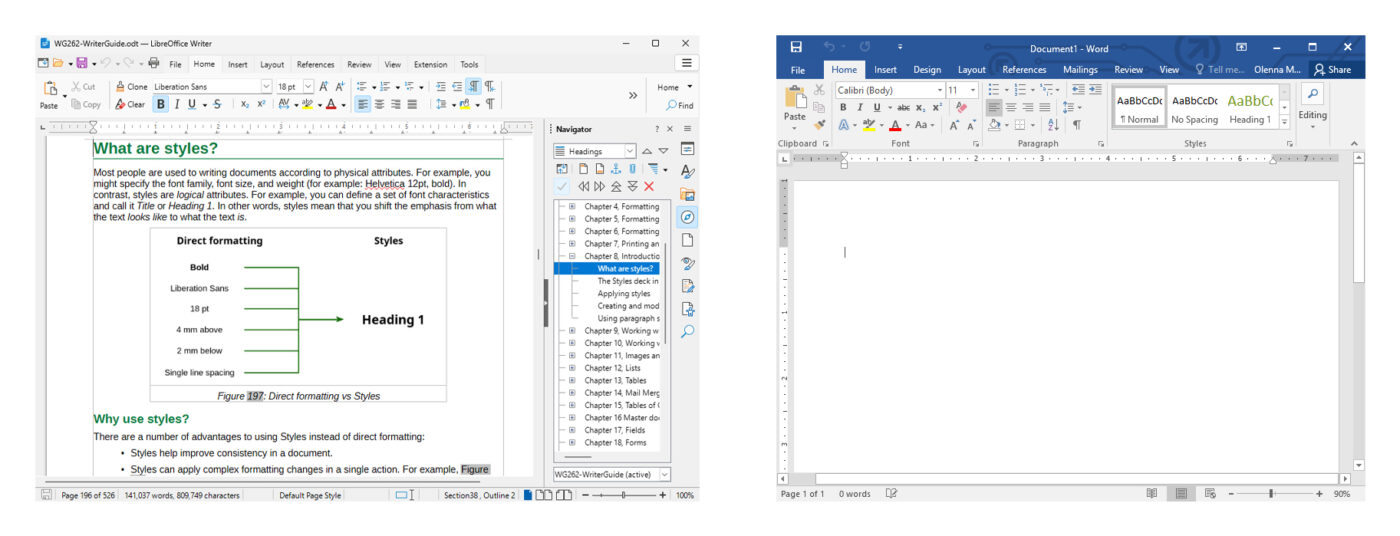Select "Applying styles" in Navigator tree
Viewport: 1400px width, 536px height.
click(x=624, y=294)
